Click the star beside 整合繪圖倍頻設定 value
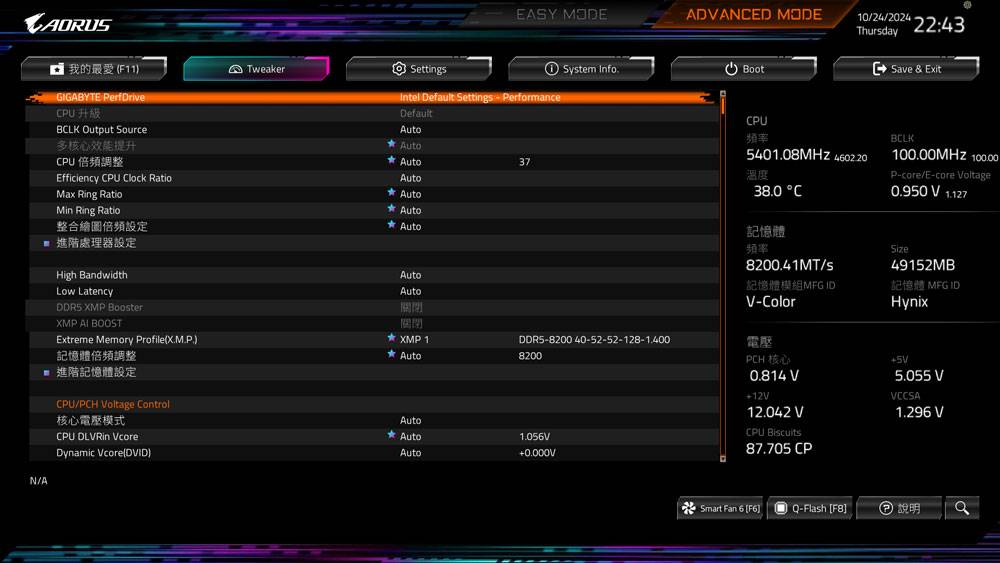 [x=392, y=225]
